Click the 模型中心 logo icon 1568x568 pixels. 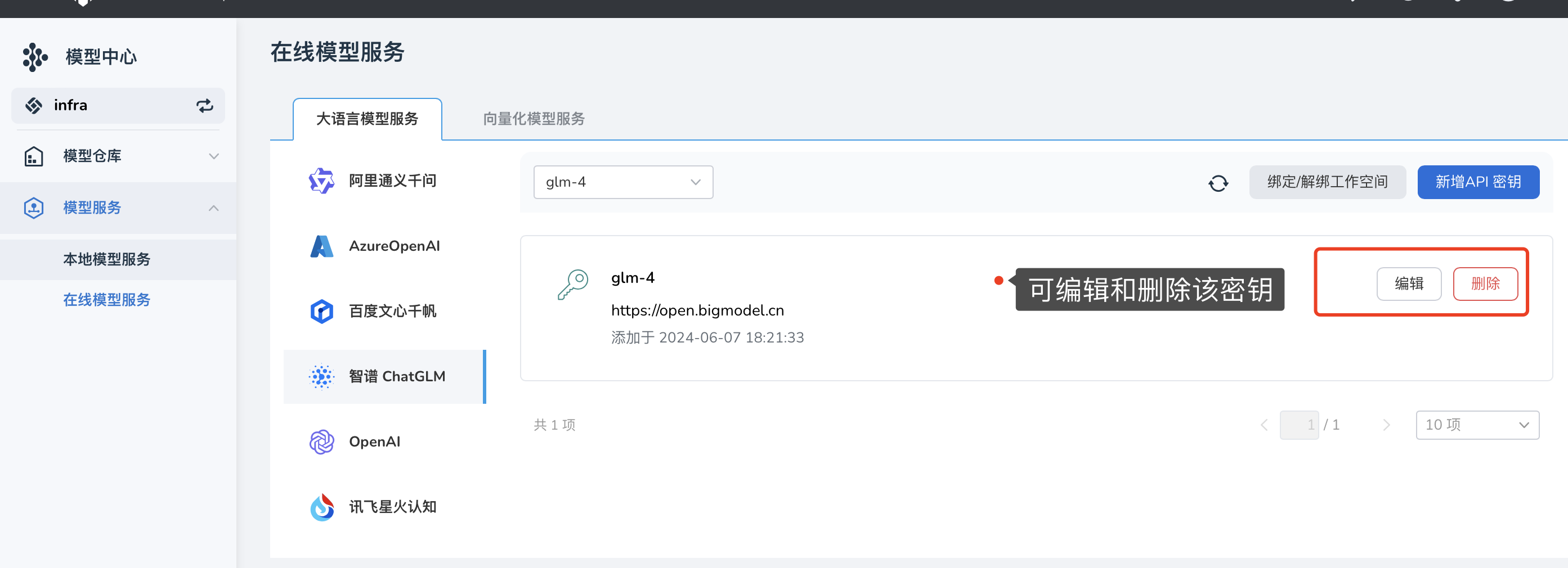pyautogui.click(x=35, y=57)
